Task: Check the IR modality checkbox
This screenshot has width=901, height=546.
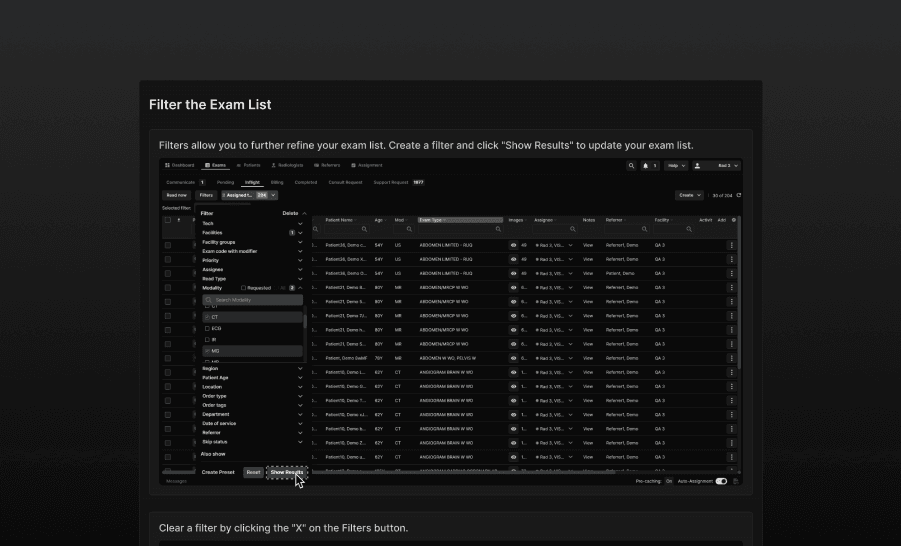Action: (207, 340)
